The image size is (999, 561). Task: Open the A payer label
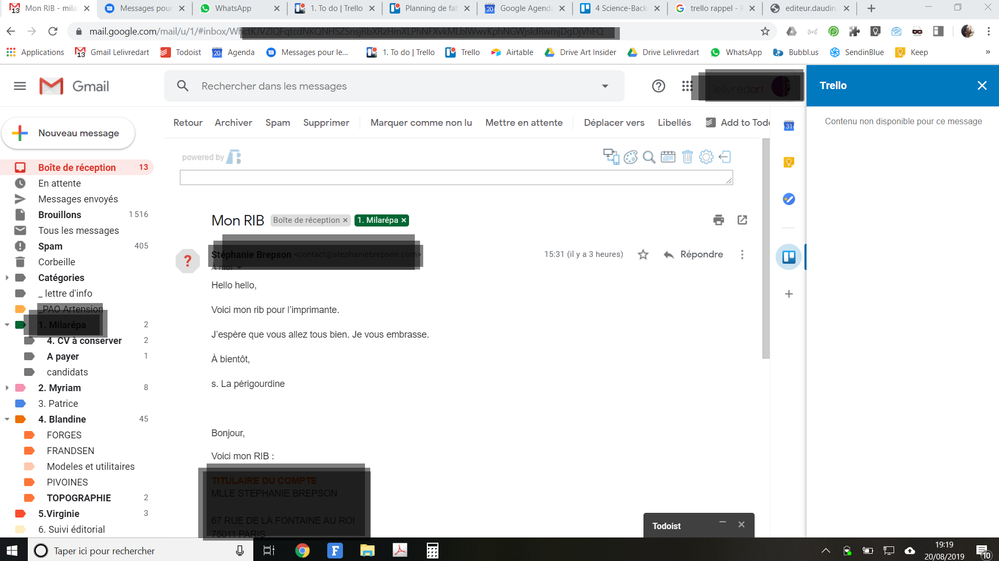pos(62,357)
